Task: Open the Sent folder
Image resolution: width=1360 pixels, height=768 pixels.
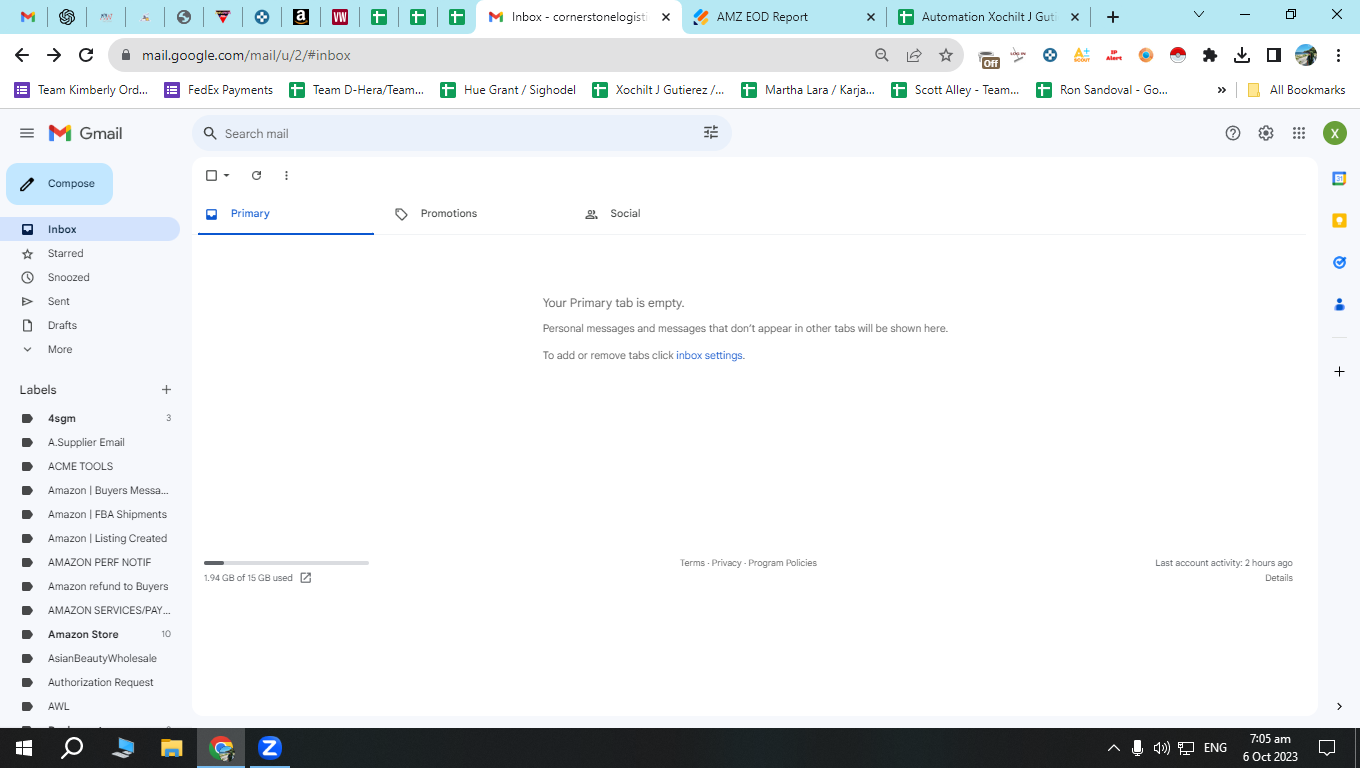Action: coord(90,301)
